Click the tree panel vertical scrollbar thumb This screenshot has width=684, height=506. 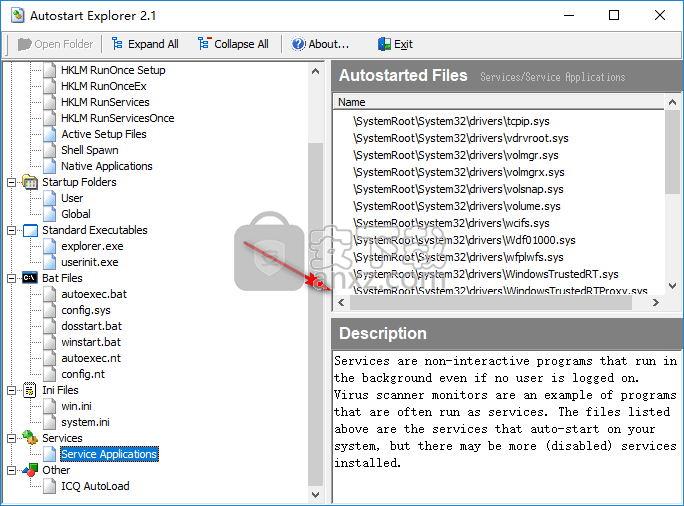[315, 315]
